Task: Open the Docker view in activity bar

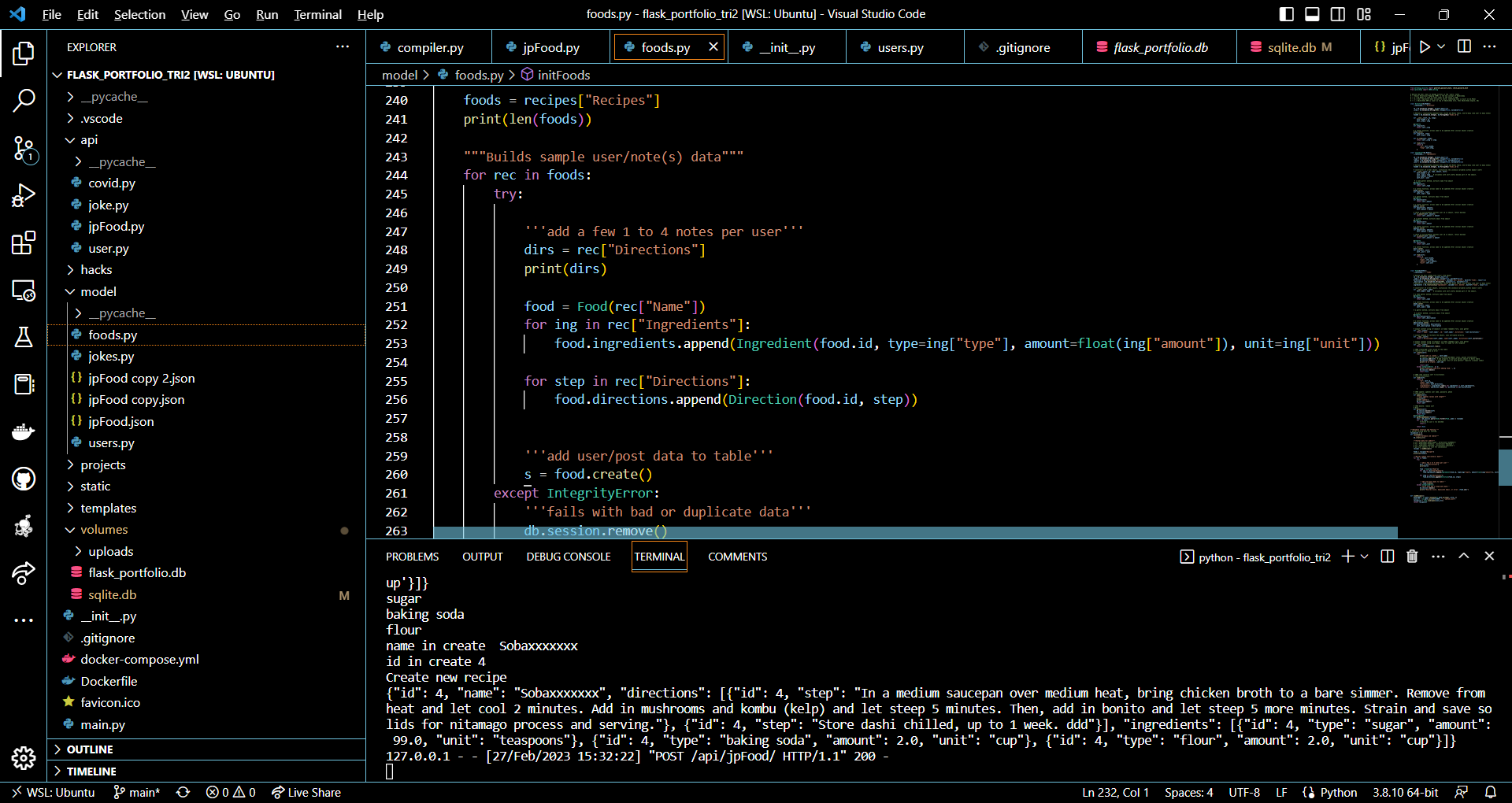Action: click(x=24, y=431)
